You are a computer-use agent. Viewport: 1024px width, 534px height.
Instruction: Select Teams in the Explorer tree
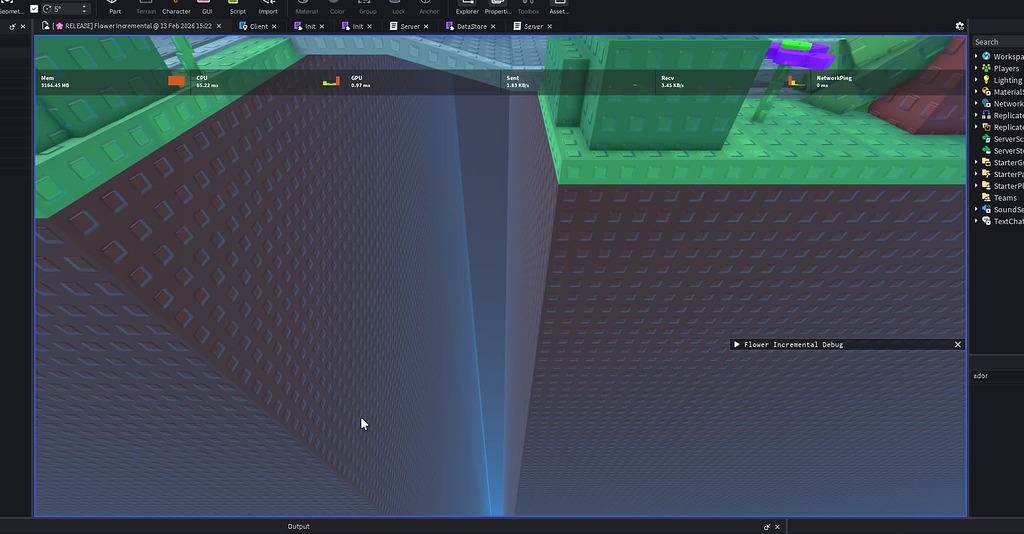pos(999,198)
